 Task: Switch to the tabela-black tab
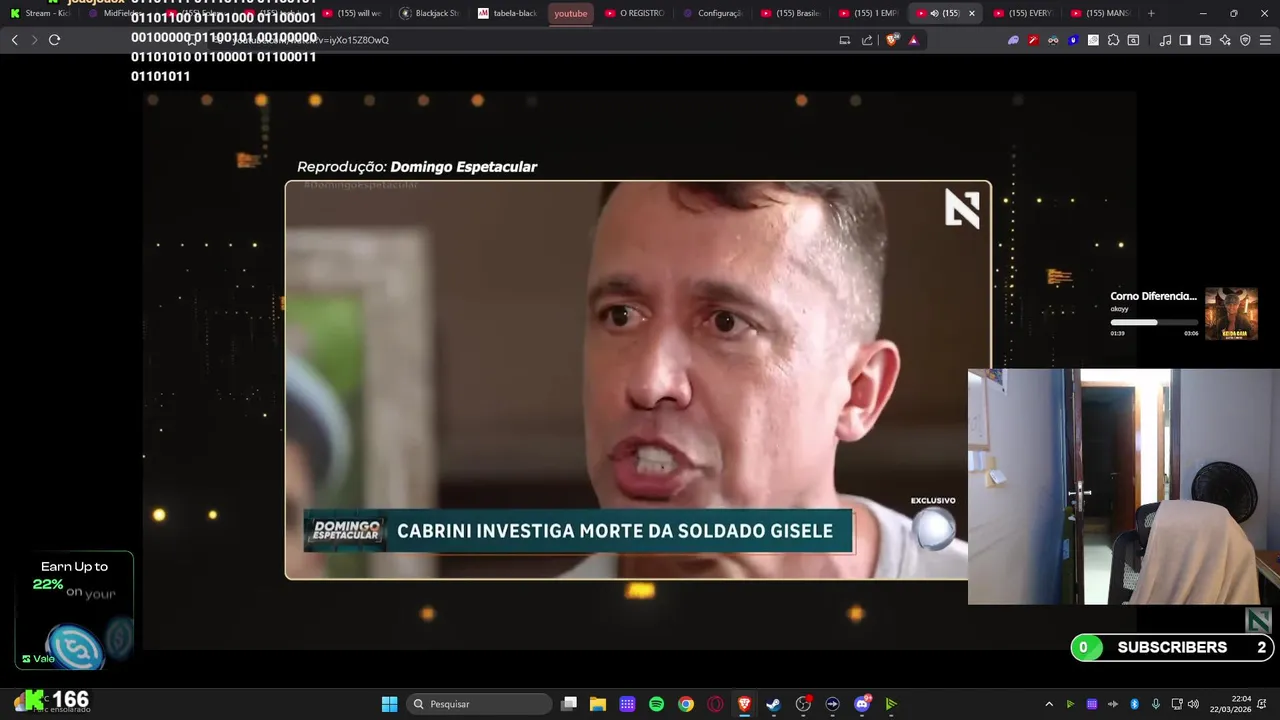tap(507, 13)
